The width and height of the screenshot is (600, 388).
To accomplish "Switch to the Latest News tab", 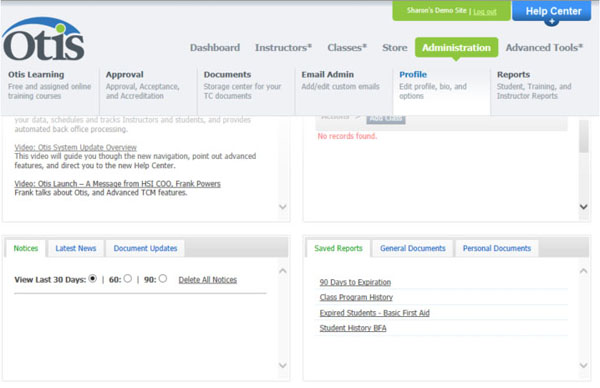I will [x=76, y=248].
